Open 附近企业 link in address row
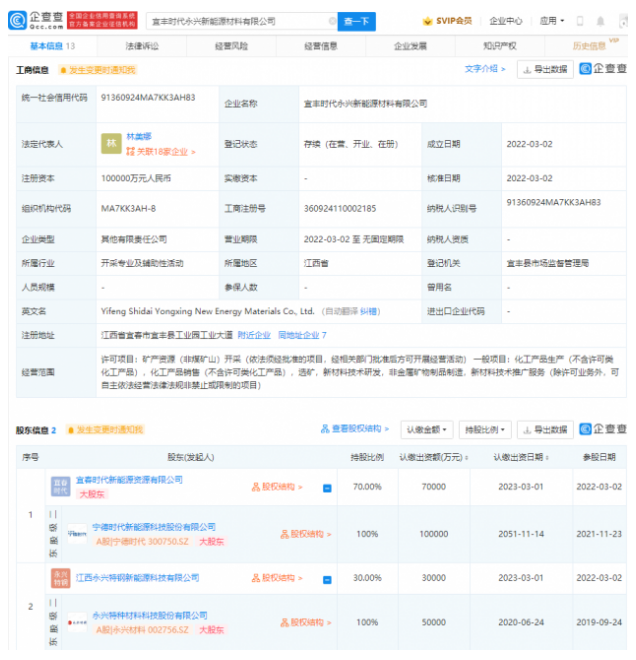Image resolution: width=636 pixels, height=660 pixels. click(x=254, y=335)
